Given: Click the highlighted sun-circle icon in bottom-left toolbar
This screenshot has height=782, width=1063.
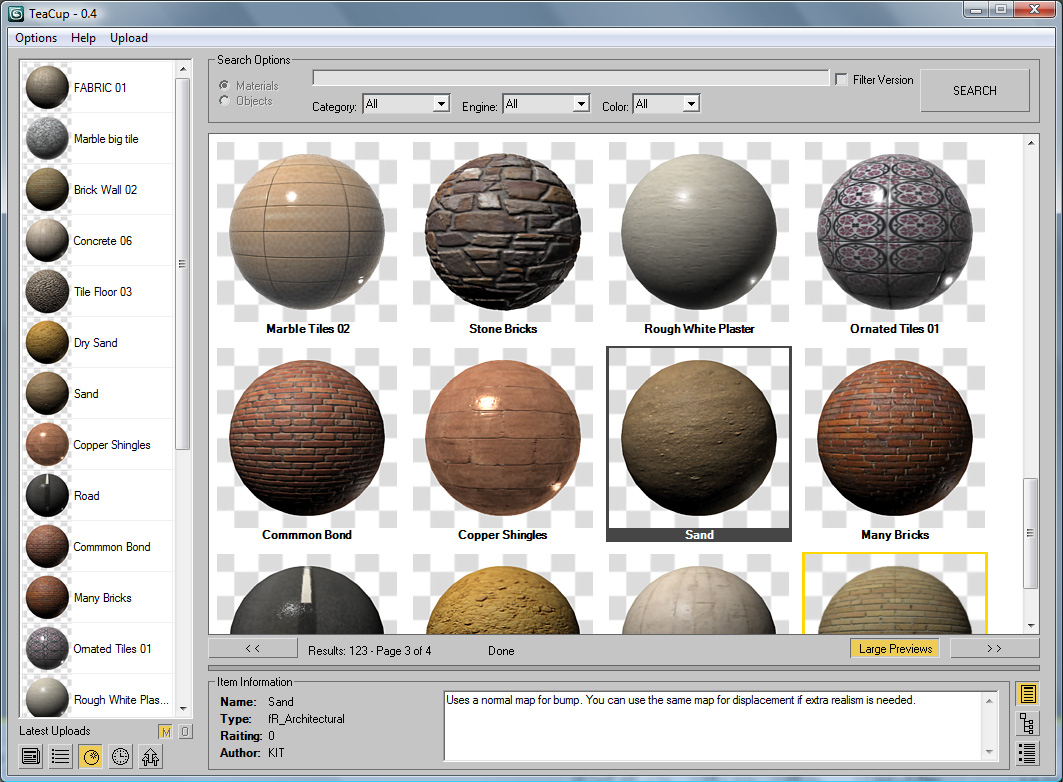Looking at the screenshot, I should click(x=91, y=756).
